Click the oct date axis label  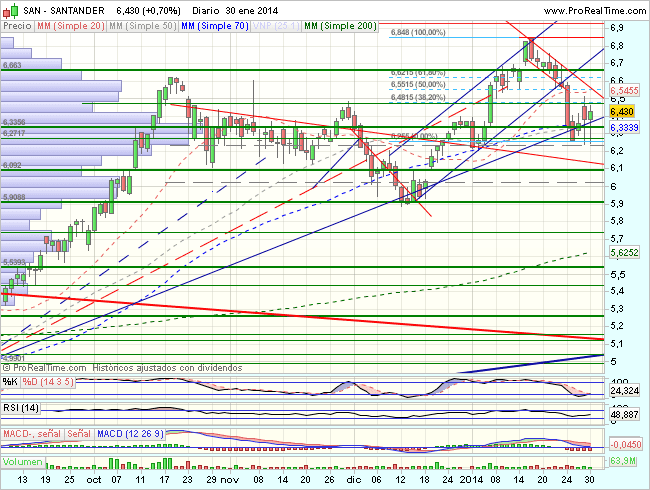point(94,480)
